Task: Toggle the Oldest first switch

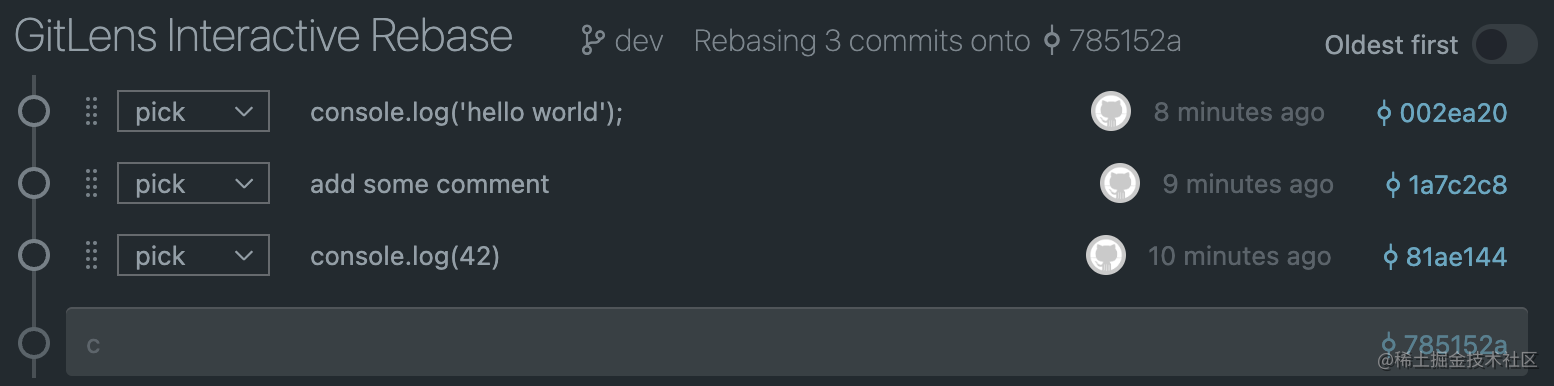Action: [x=1505, y=45]
